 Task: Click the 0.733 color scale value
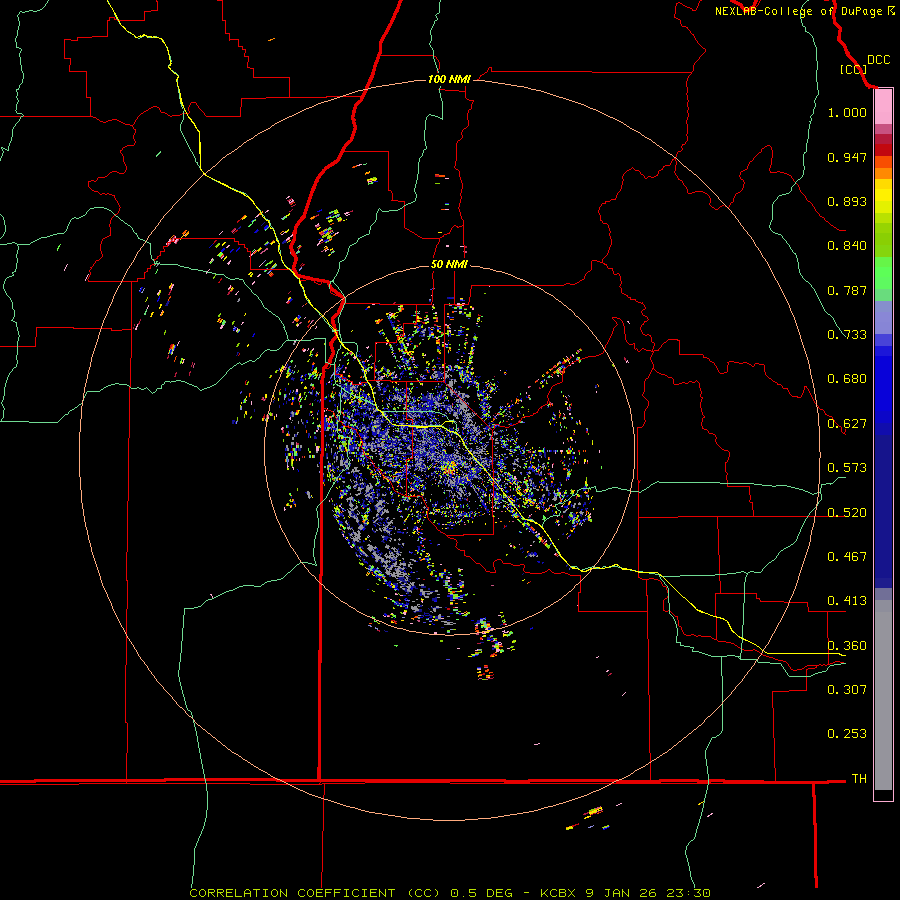point(847,335)
